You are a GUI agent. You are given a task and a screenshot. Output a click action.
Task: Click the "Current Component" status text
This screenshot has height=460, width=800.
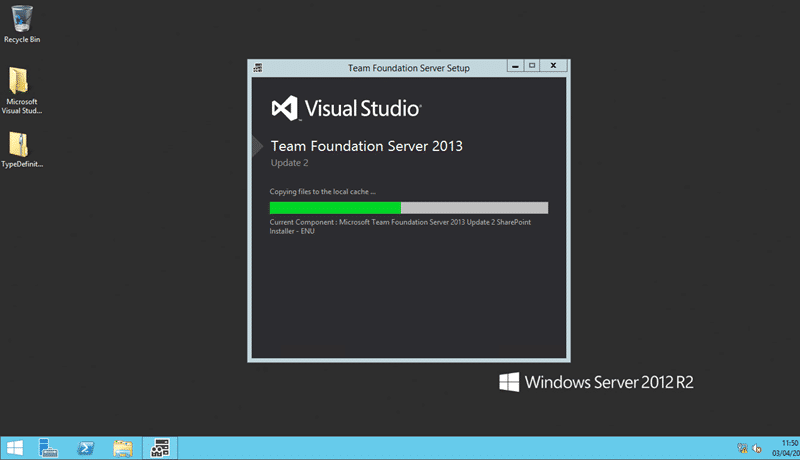point(401,226)
